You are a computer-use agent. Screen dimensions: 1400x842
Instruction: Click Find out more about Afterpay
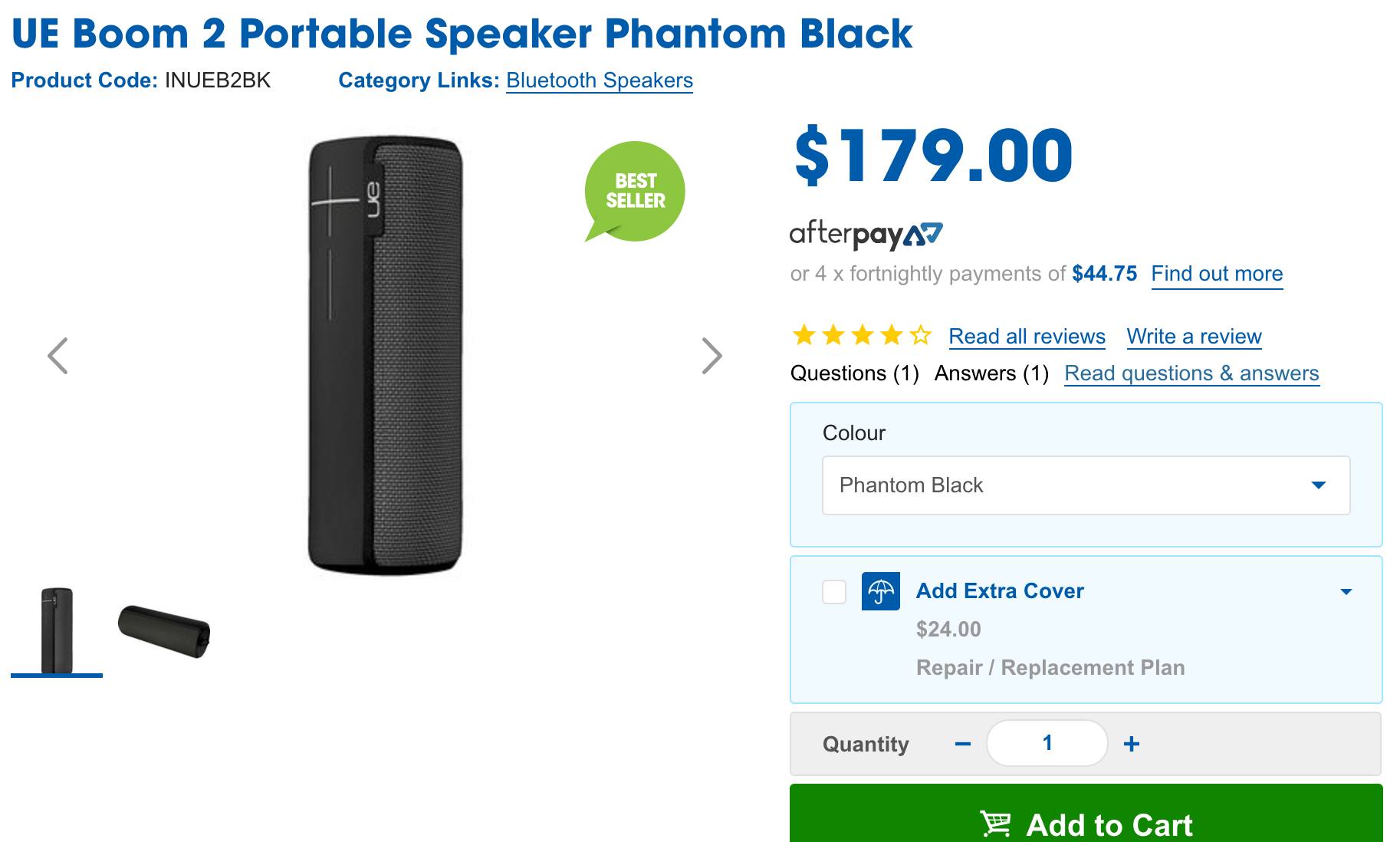click(1217, 274)
